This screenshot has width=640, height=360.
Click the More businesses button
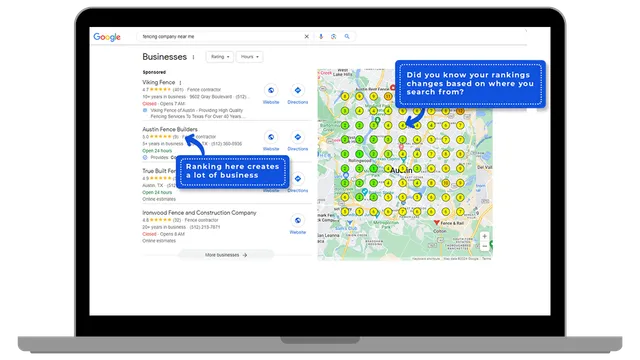[226, 255]
